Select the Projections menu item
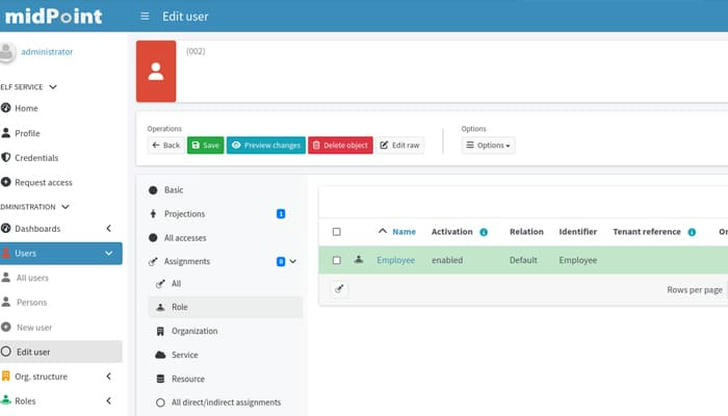This screenshot has height=416, width=728. [x=184, y=214]
